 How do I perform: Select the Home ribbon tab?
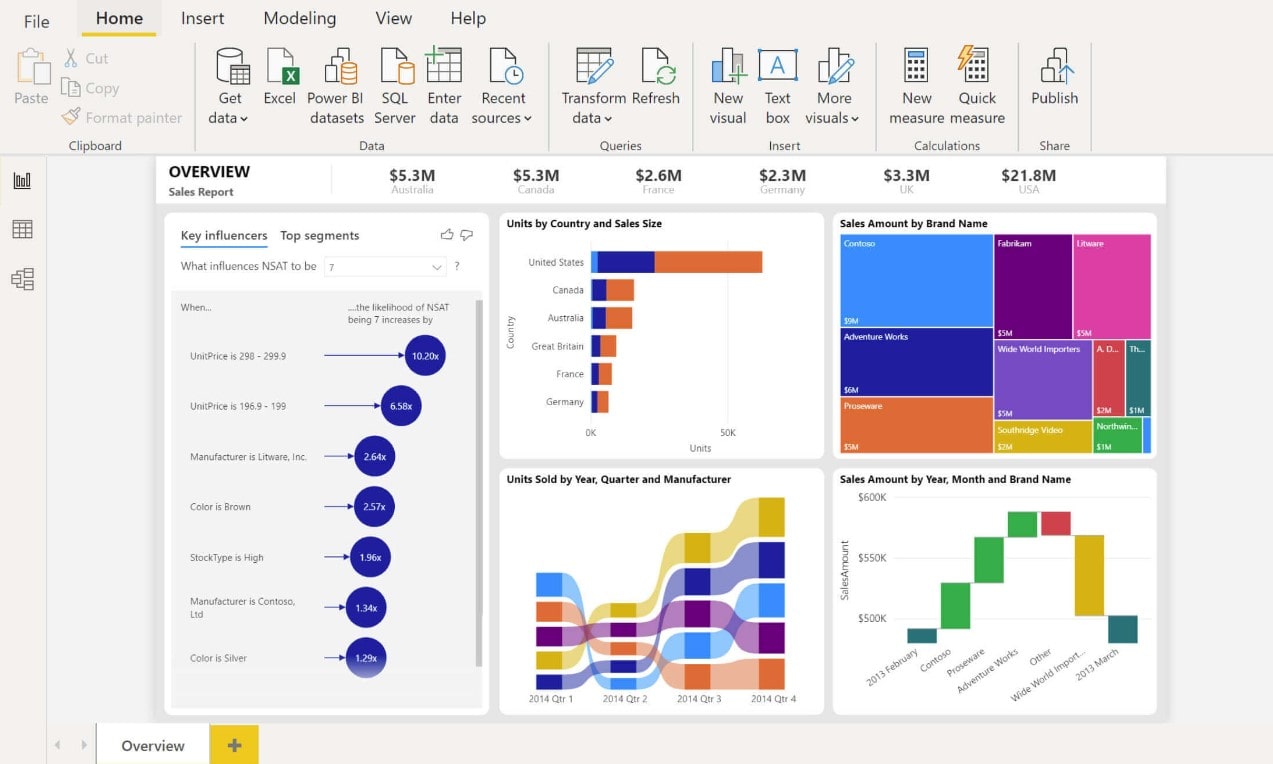[119, 18]
